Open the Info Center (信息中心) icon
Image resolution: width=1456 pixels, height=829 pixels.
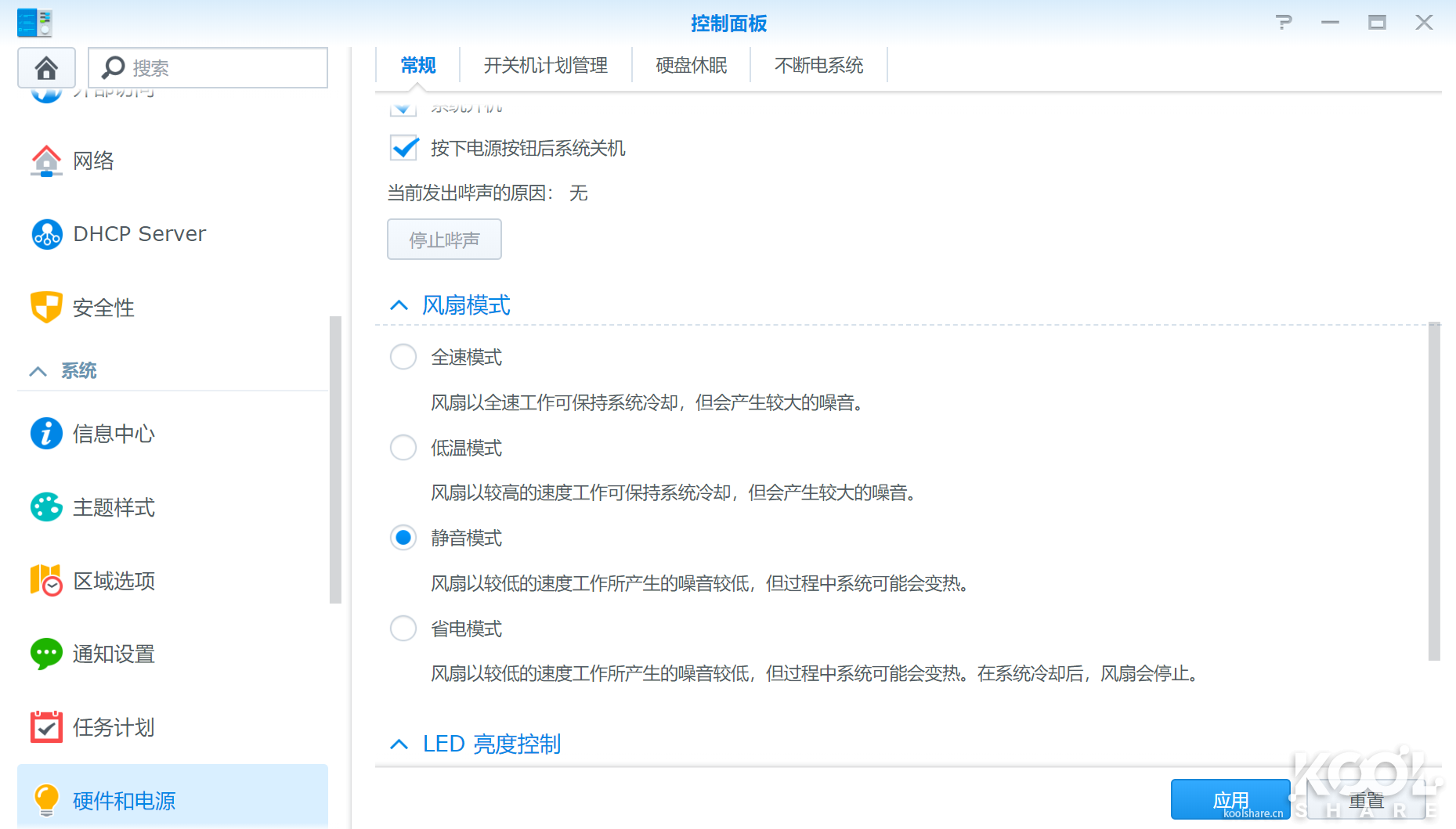46,434
